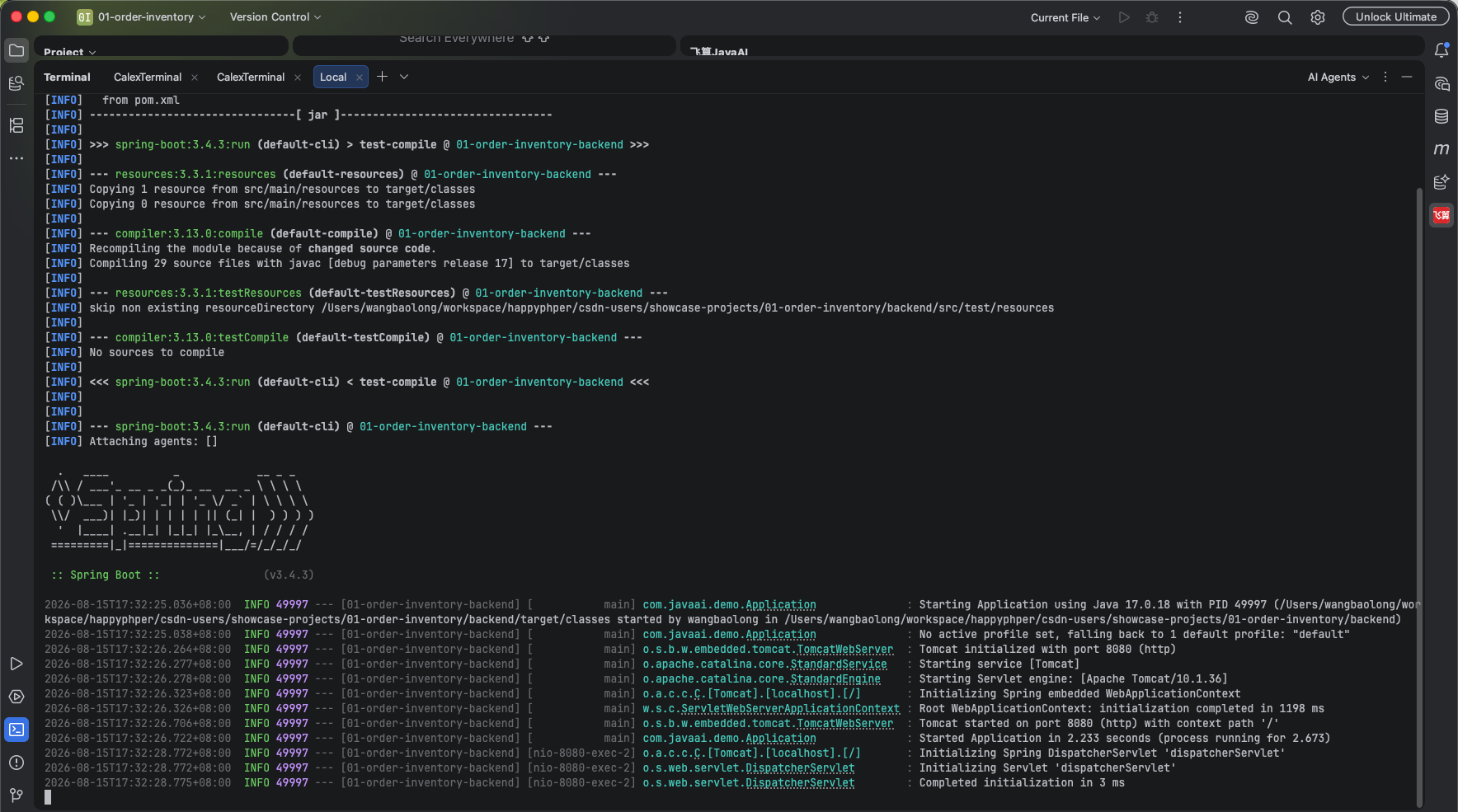Viewport: 1458px width, 812px height.
Task: Open the Maven tool window
Action: point(1442,149)
